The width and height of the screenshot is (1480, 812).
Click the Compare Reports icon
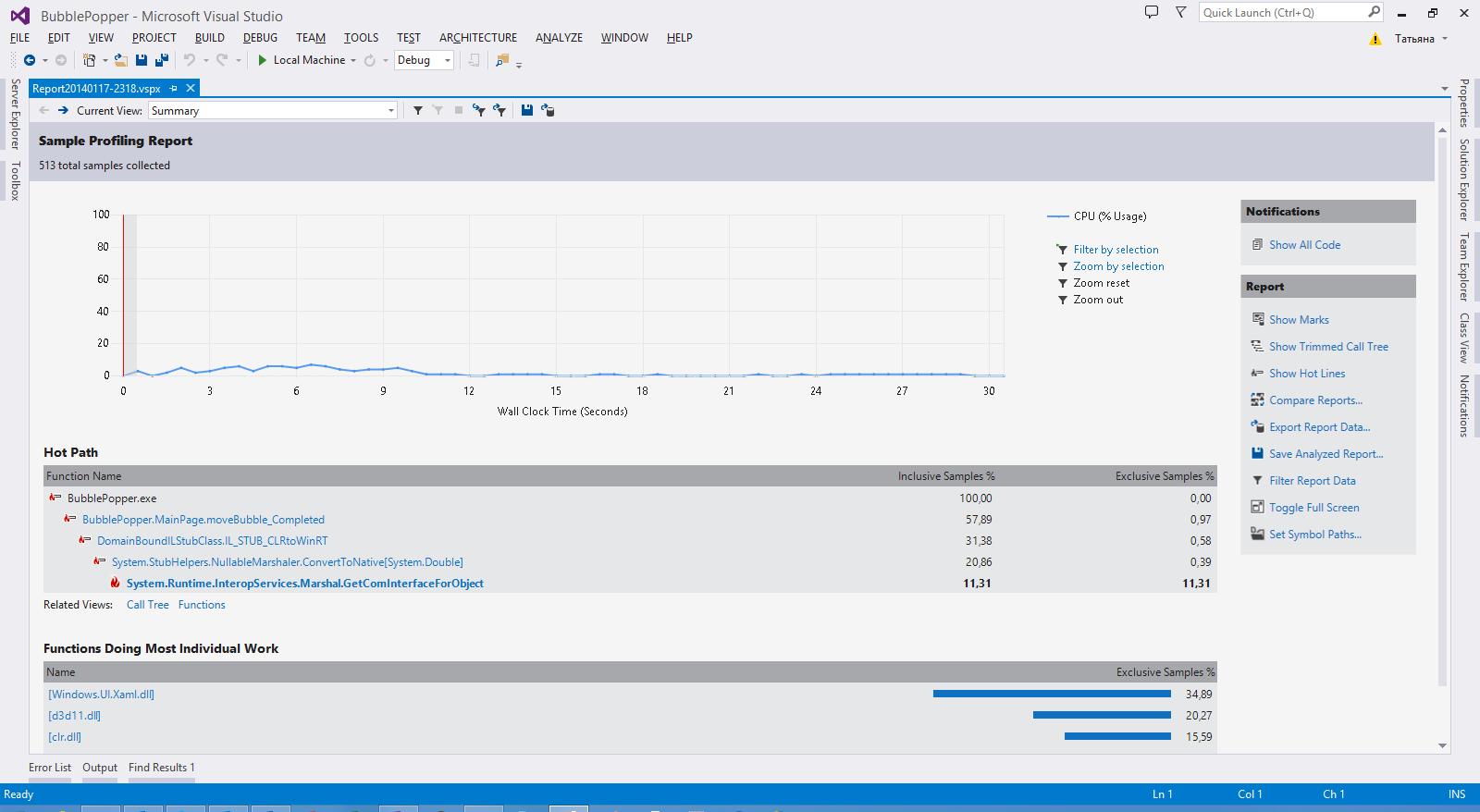point(1258,400)
